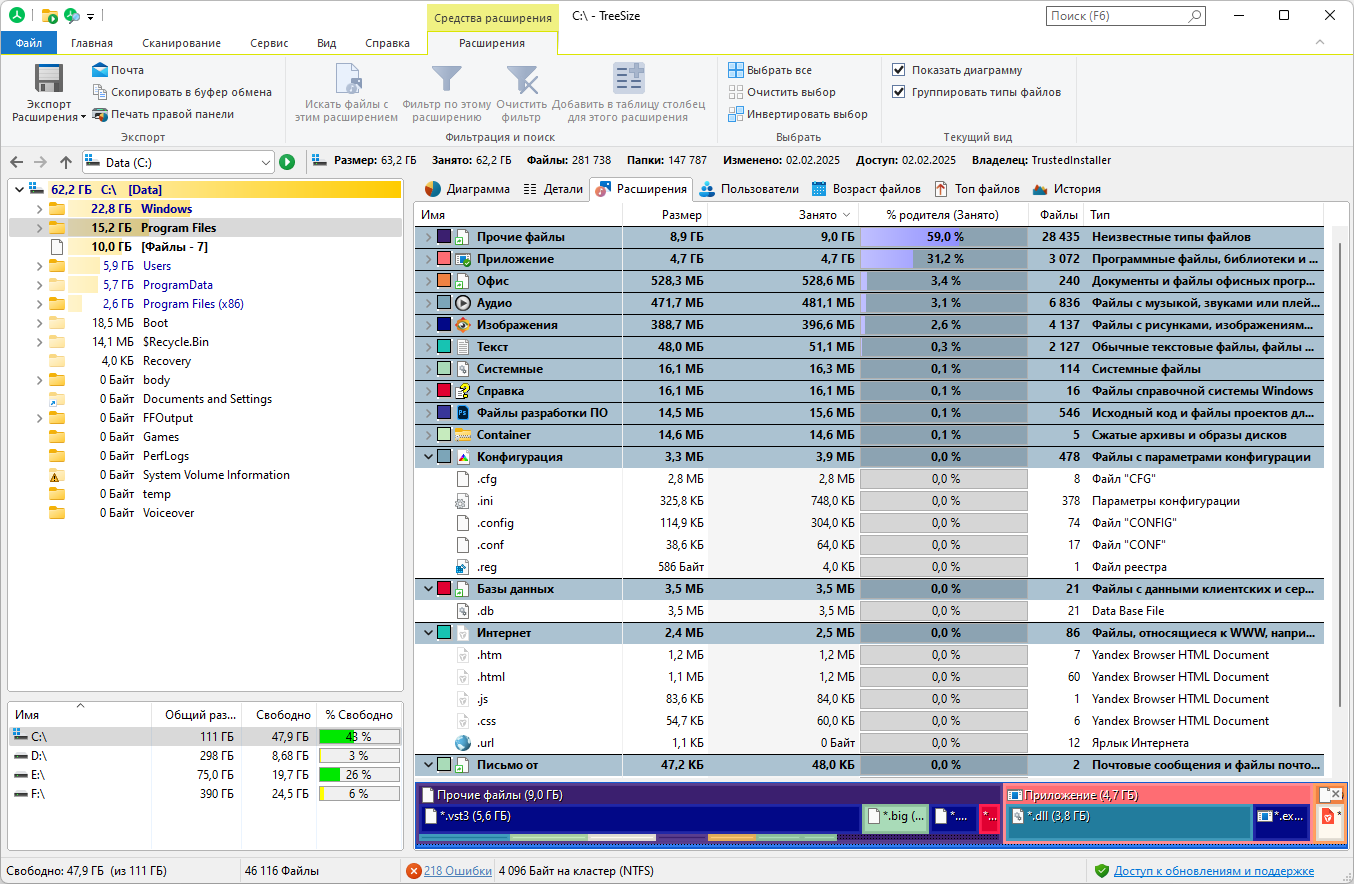Viewport: 1354px width, 884px height.
Task: Switch to the Top files tab
Action: point(976,189)
